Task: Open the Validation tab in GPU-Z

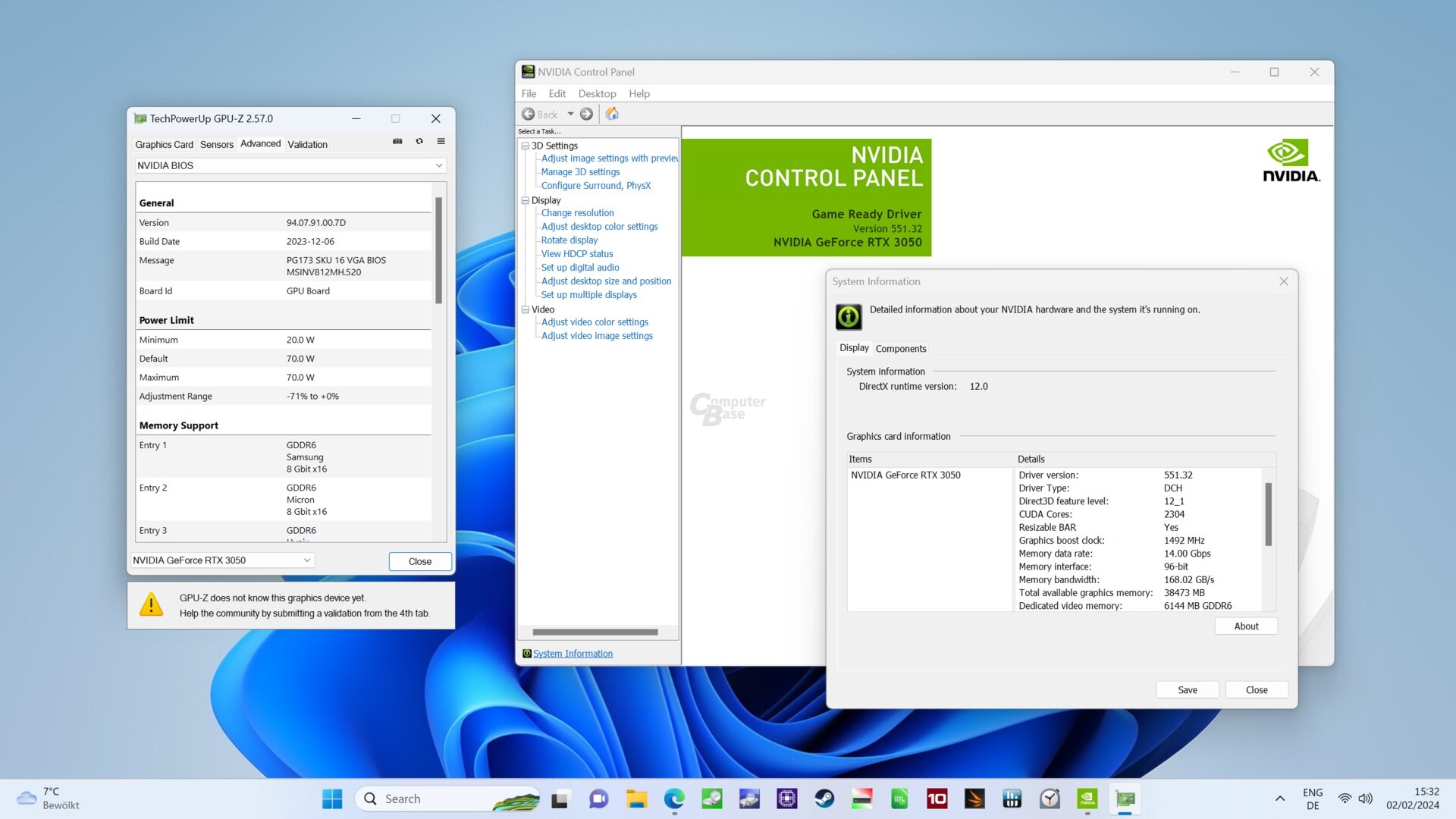Action: pos(307,144)
